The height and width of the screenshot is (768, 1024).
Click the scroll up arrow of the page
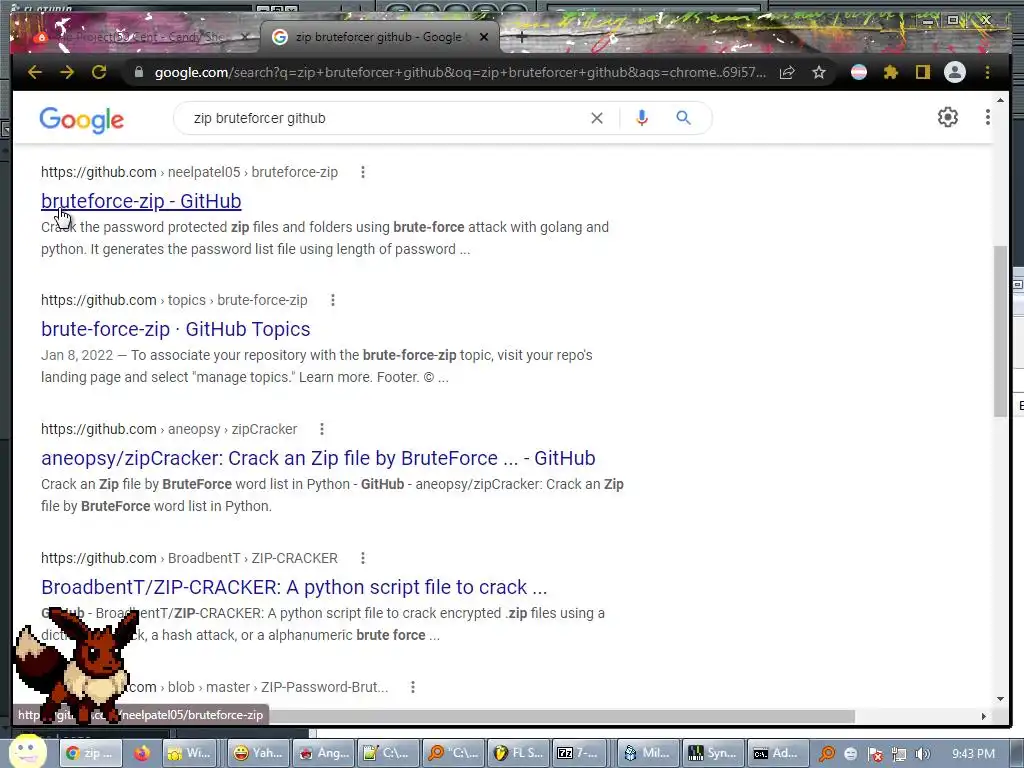coord(1000,100)
